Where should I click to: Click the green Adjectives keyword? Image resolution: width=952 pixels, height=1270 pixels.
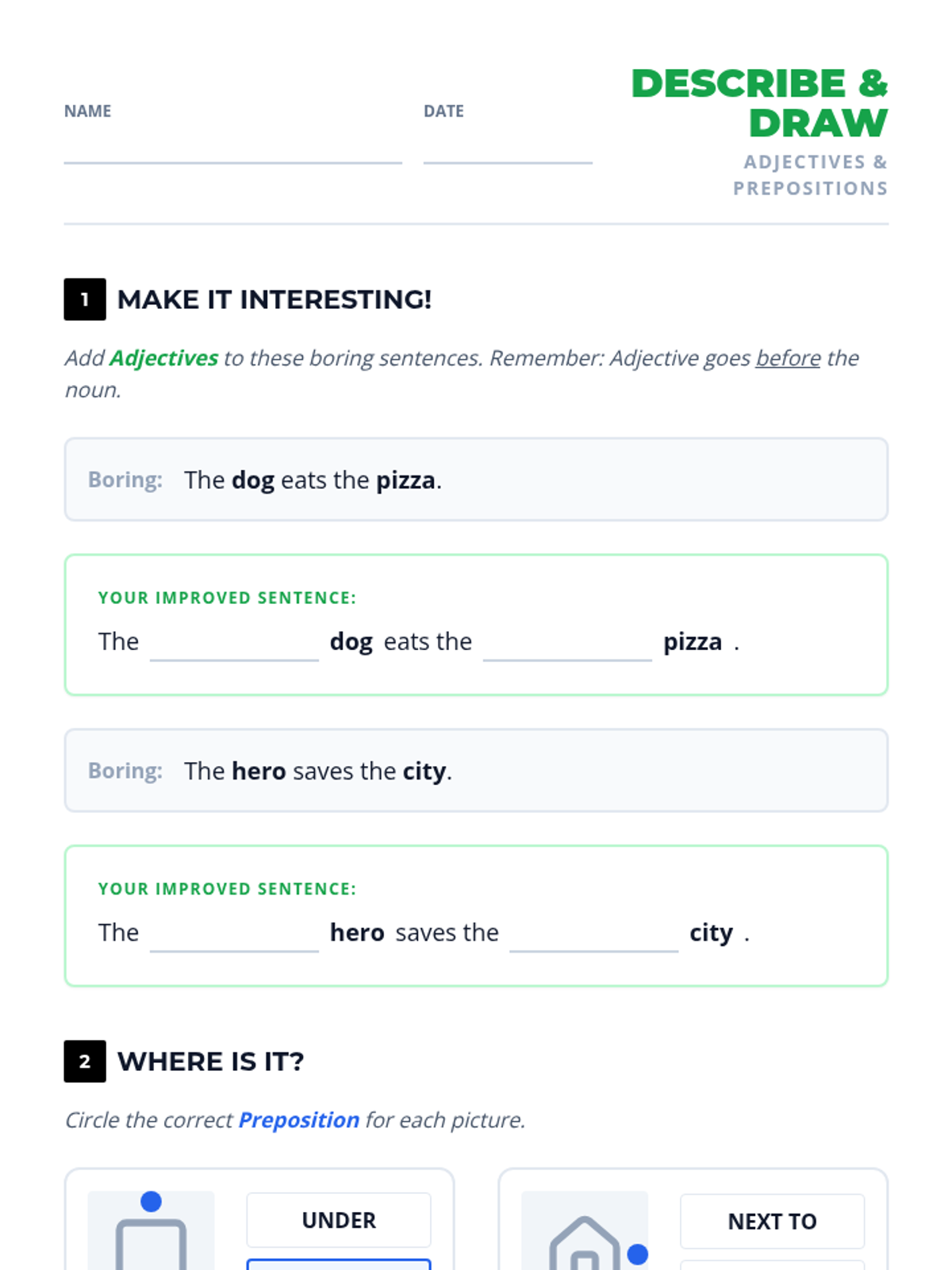[x=163, y=358]
